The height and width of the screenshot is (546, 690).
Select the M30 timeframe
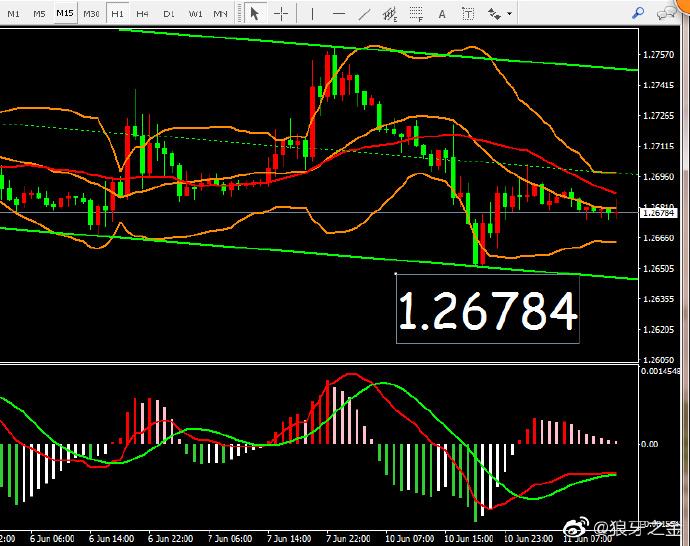click(91, 14)
